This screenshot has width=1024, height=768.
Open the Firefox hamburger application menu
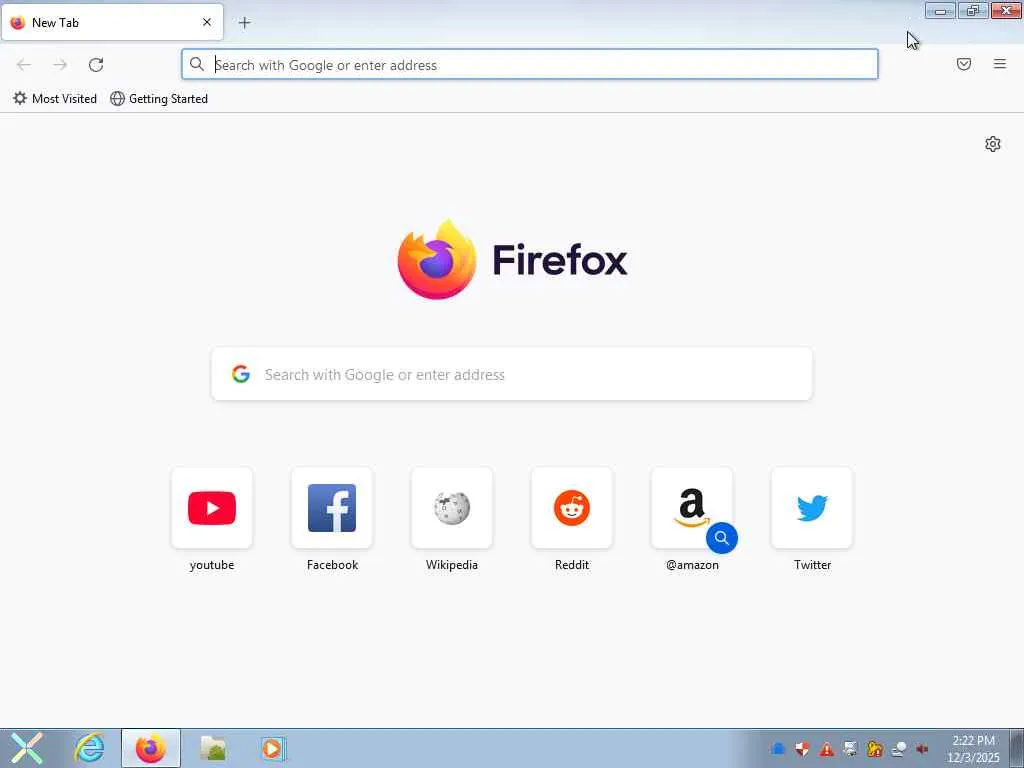tap(1000, 64)
